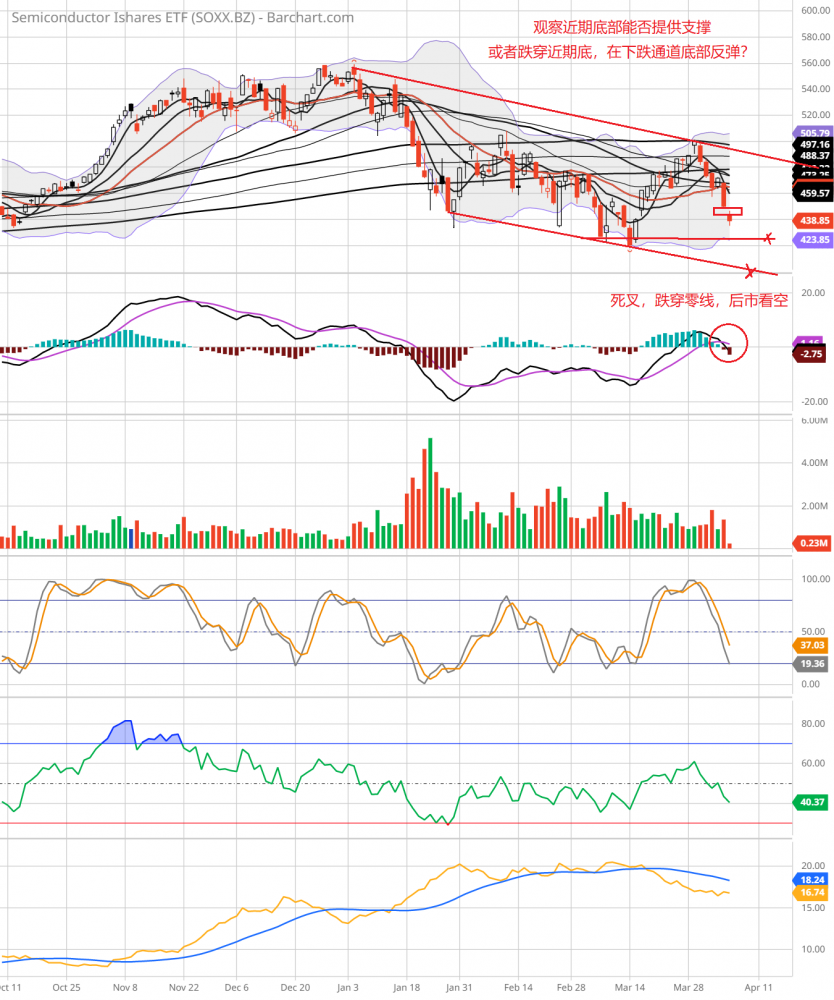The width and height of the screenshot is (834, 1000).
Task: Click the red Chinese annotation about MACD death cross
Action: coord(699,300)
